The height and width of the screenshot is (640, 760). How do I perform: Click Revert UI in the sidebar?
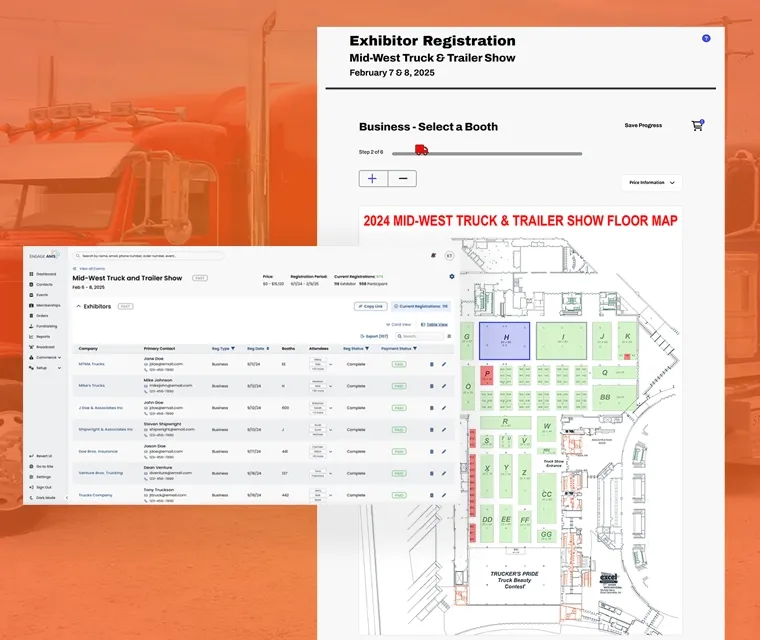(x=41, y=456)
